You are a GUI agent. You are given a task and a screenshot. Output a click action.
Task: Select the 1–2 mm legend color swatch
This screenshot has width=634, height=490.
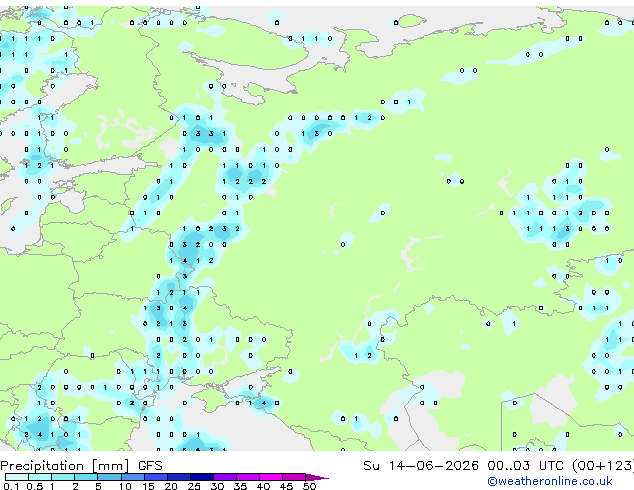[63, 477]
